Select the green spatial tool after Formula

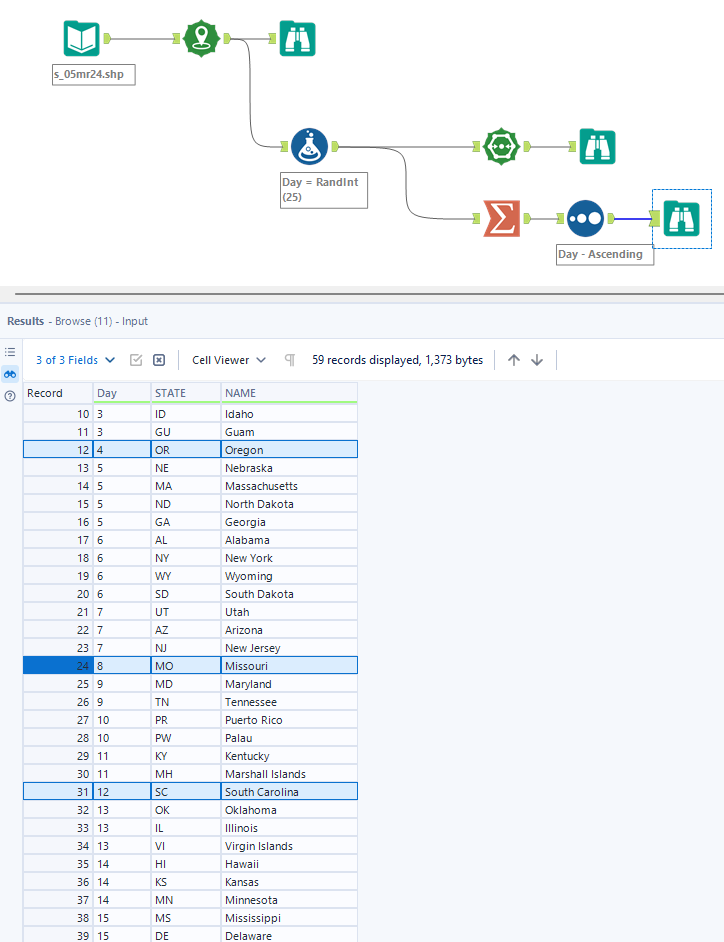(x=501, y=147)
